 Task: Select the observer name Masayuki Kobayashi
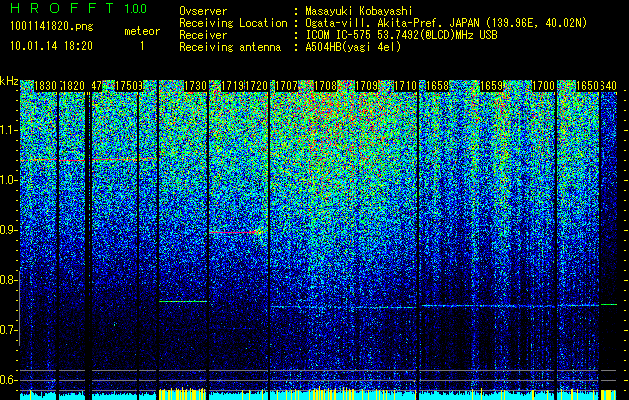(359, 11)
